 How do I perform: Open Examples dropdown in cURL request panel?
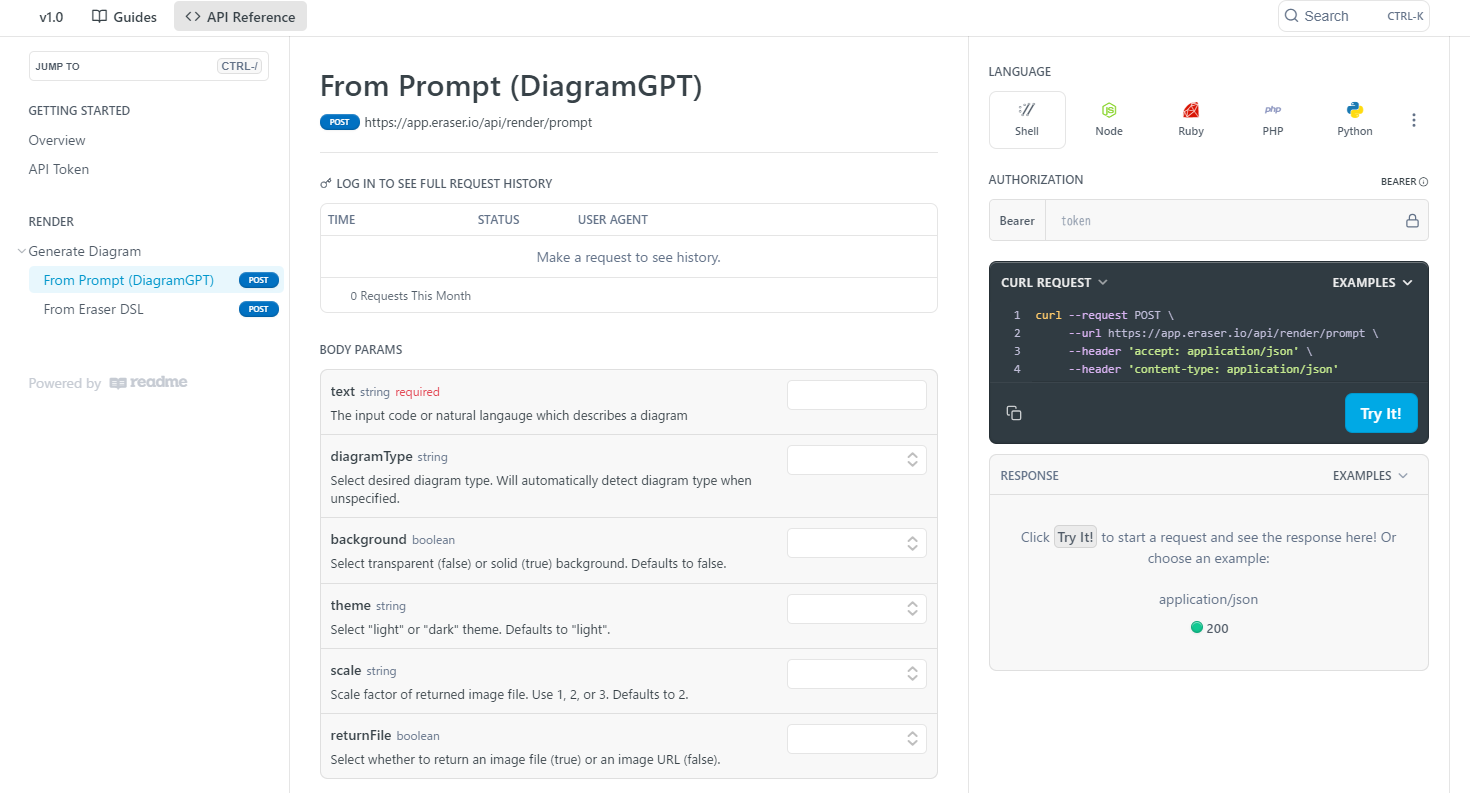pyautogui.click(x=1373, y=283)
